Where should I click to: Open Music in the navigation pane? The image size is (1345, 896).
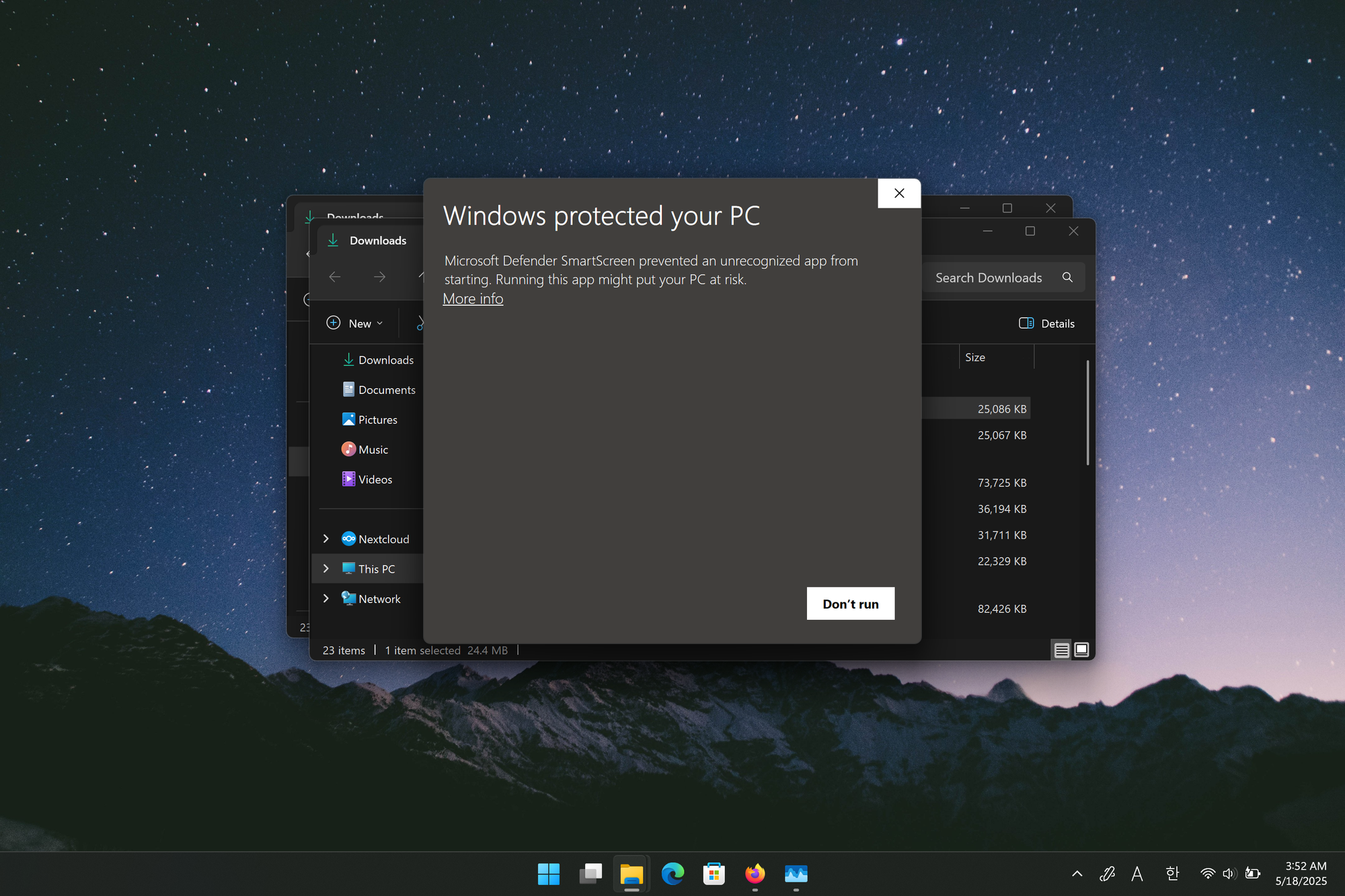366,450
